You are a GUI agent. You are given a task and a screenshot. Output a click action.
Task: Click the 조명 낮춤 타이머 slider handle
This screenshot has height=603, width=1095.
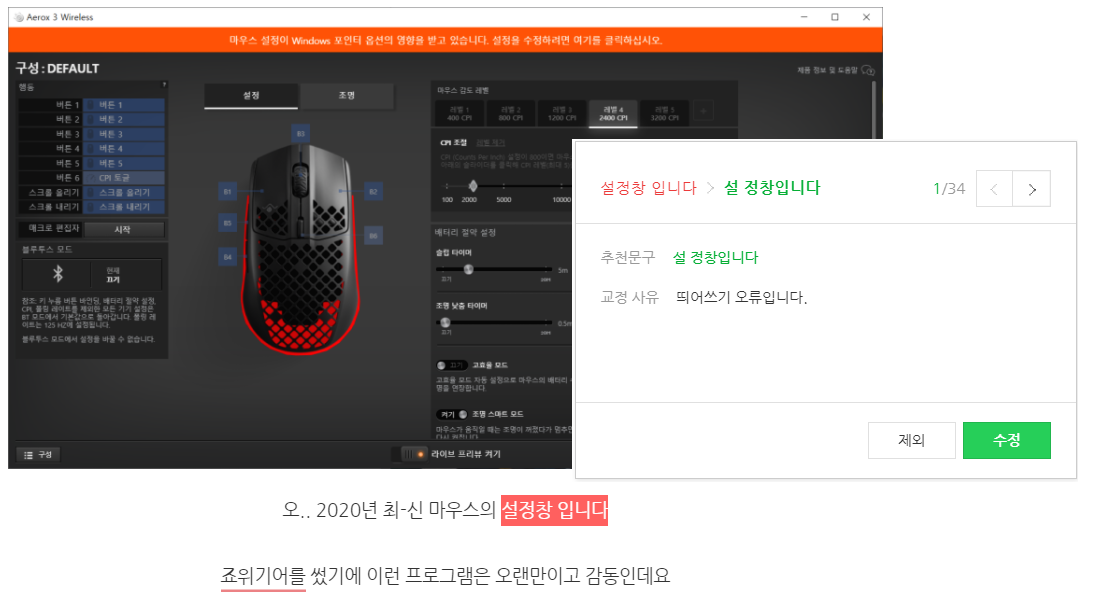[445, 322]
